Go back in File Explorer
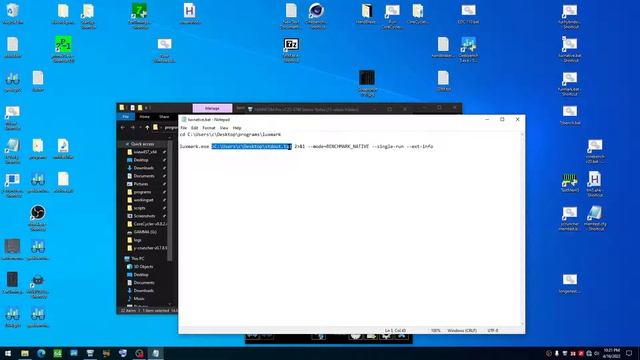The image size is (640, 360). [x=123, y=128]
